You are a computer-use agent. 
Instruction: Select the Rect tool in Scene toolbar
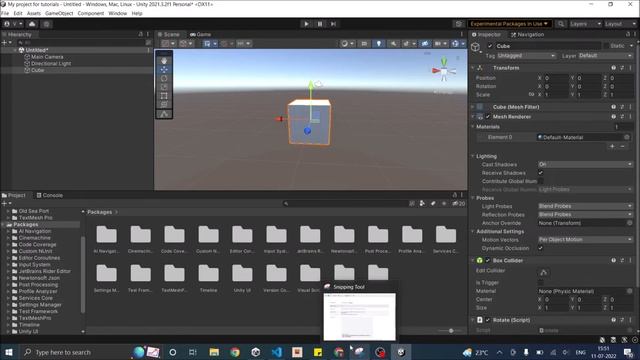164,96
